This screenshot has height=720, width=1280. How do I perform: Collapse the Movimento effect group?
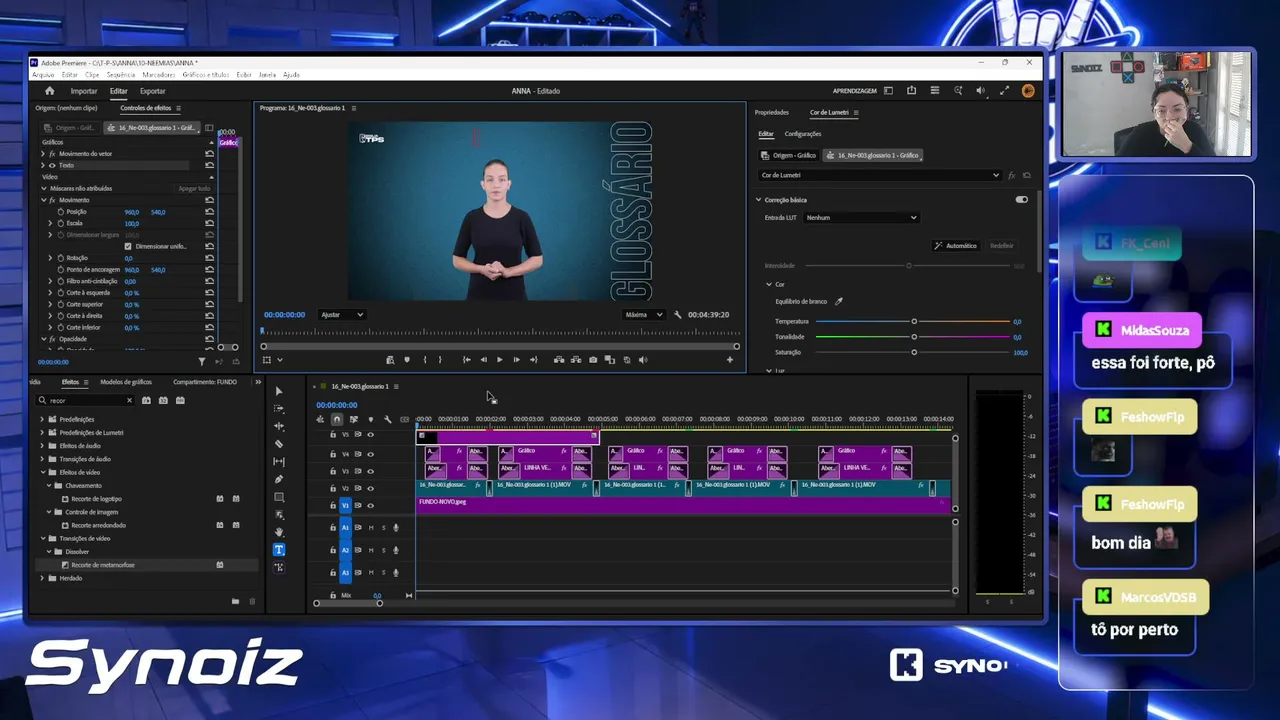[x=44, y=200]
